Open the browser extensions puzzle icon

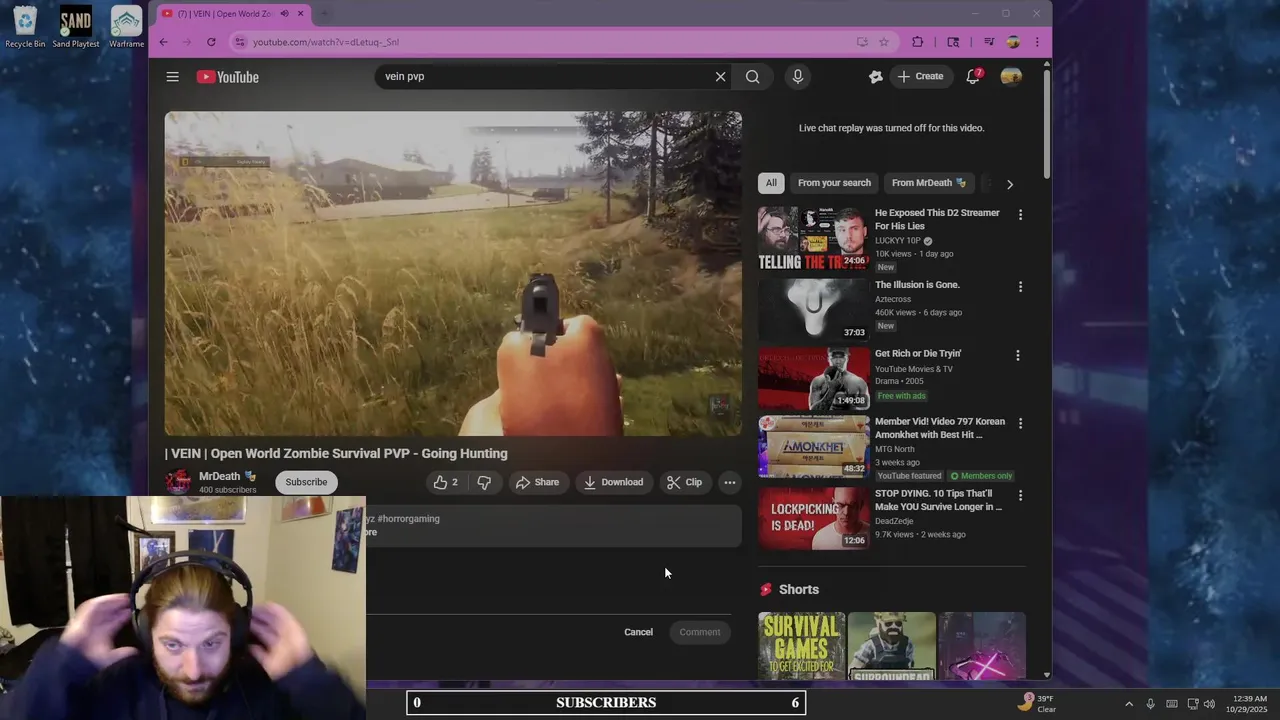click(918, 42)
